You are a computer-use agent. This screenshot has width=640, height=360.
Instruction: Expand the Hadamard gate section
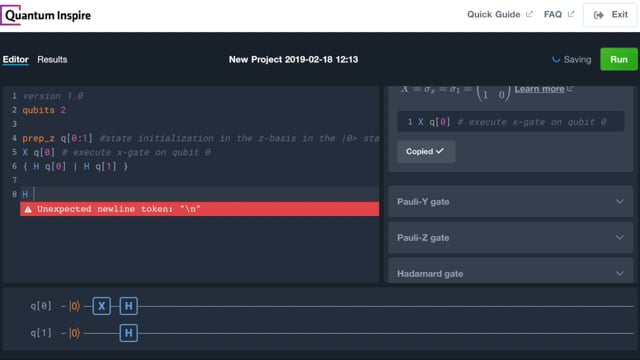click(510, 271)
